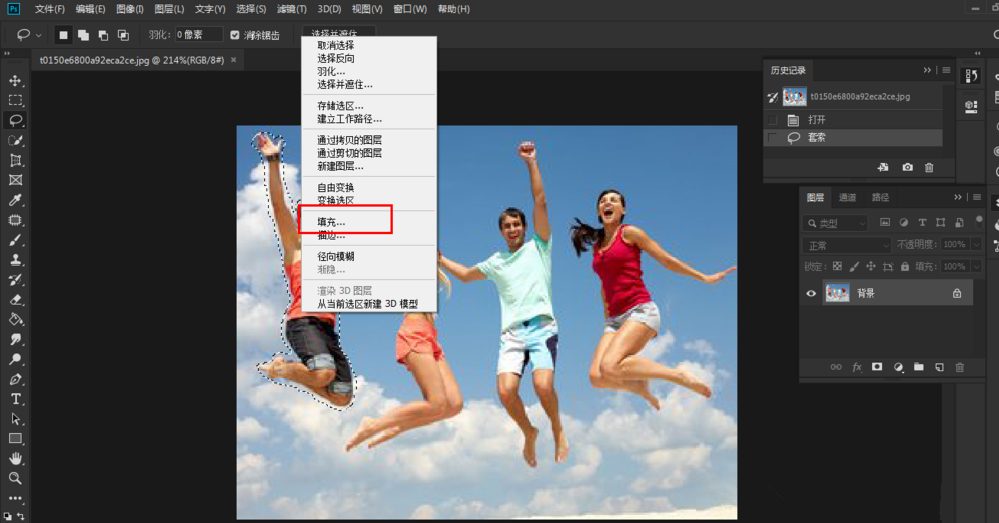Click the Zoom magnifier tool
This screenshot has height=523, width=999.
(15, 478)
